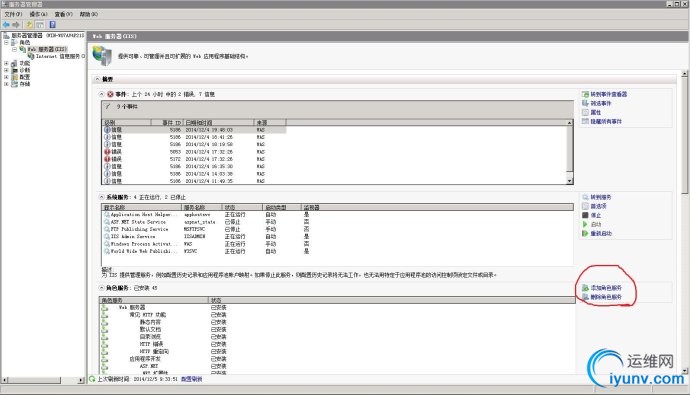690x395 pixels.
Task: Open the 帮助(H) menu
Action: [x=88, y=15]
